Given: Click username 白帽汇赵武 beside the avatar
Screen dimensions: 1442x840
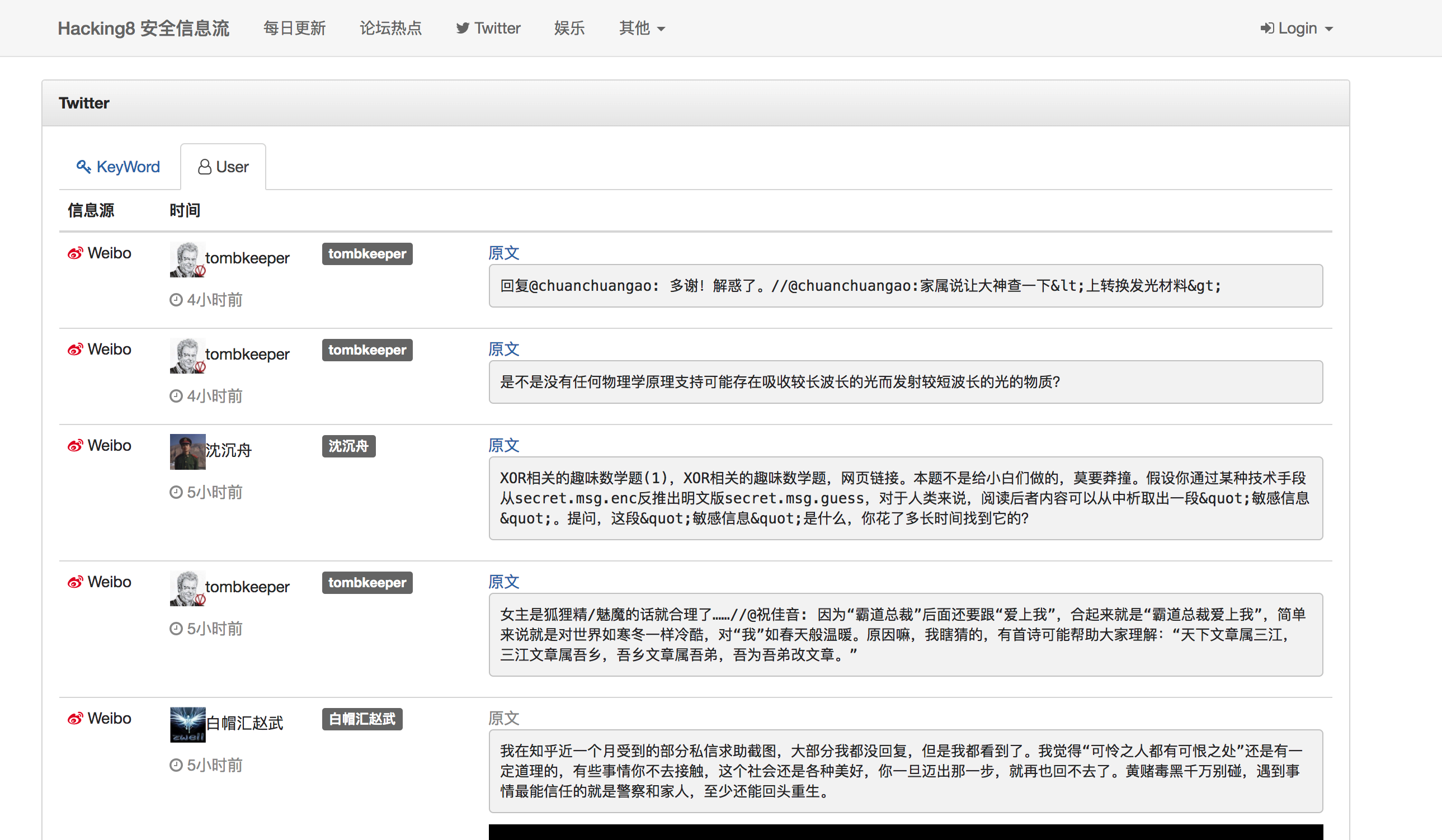Looking at the screenshot, I should click(244, 723).
